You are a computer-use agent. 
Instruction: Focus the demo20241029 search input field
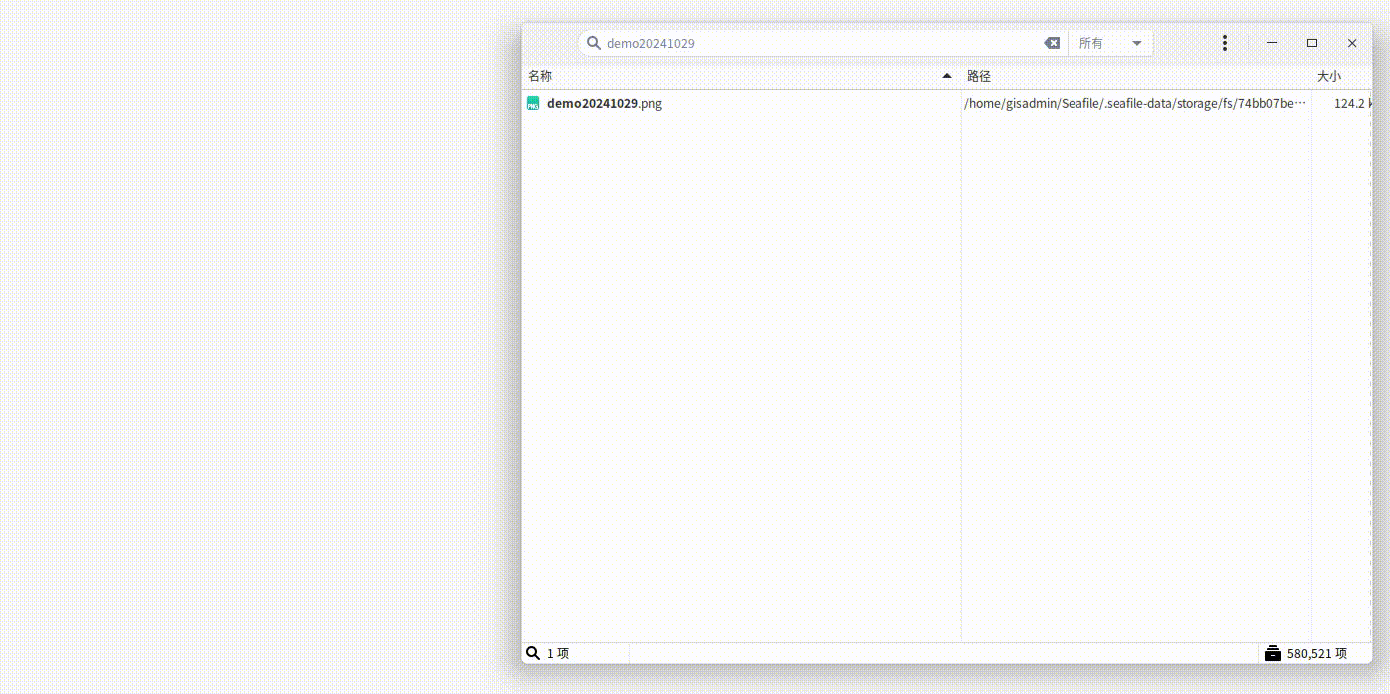822,43
